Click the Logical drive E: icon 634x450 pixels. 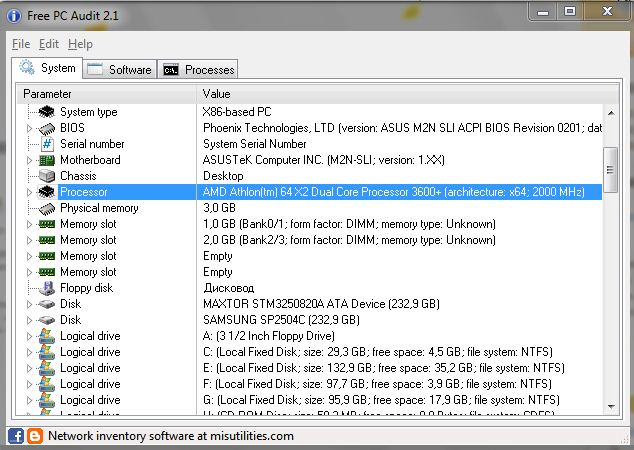point(46,368)
